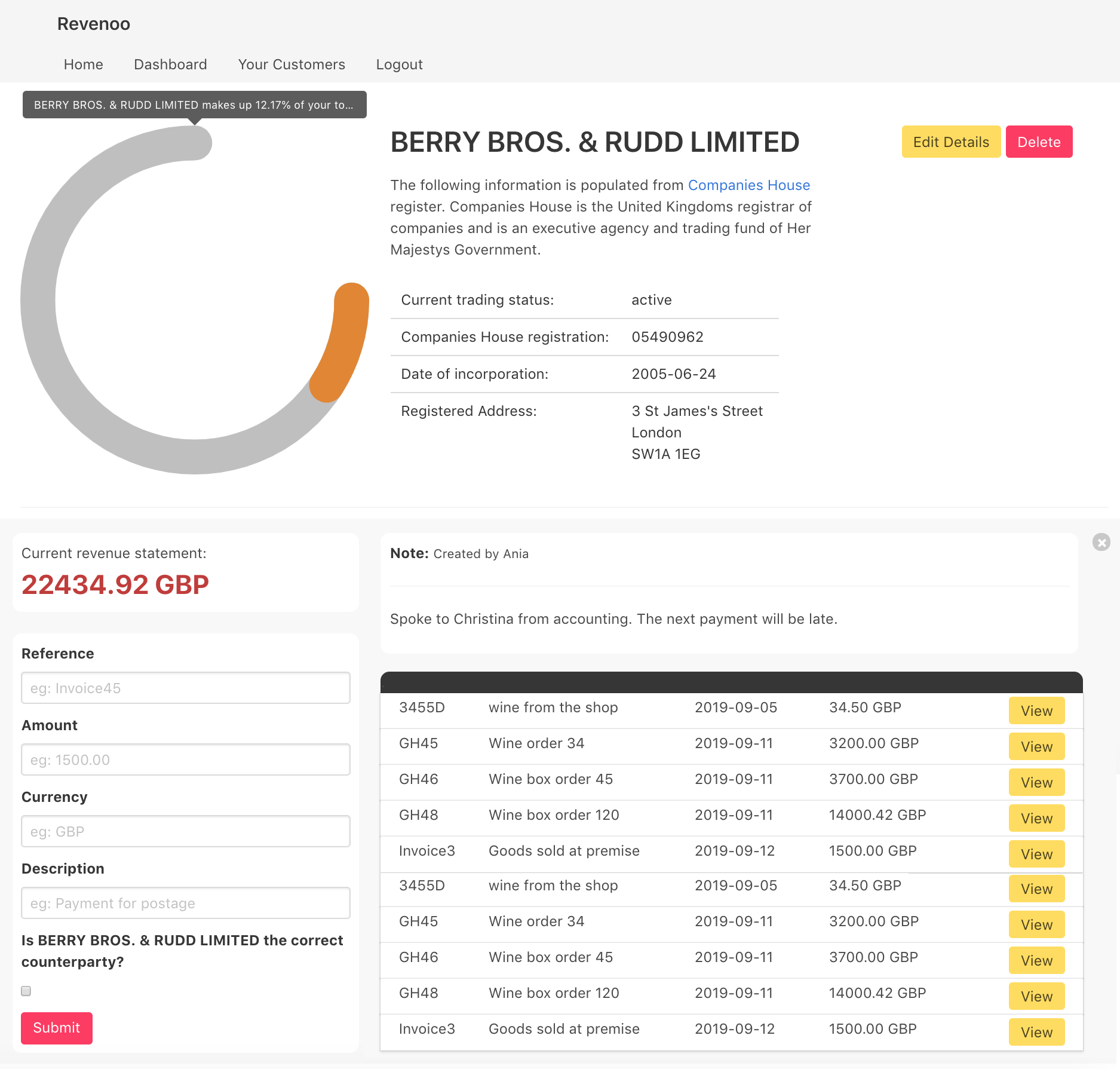Screen dimensions: 1120x1069
Task: View first GH45 Wine order 34 entry
Action: coord(1036,746)
